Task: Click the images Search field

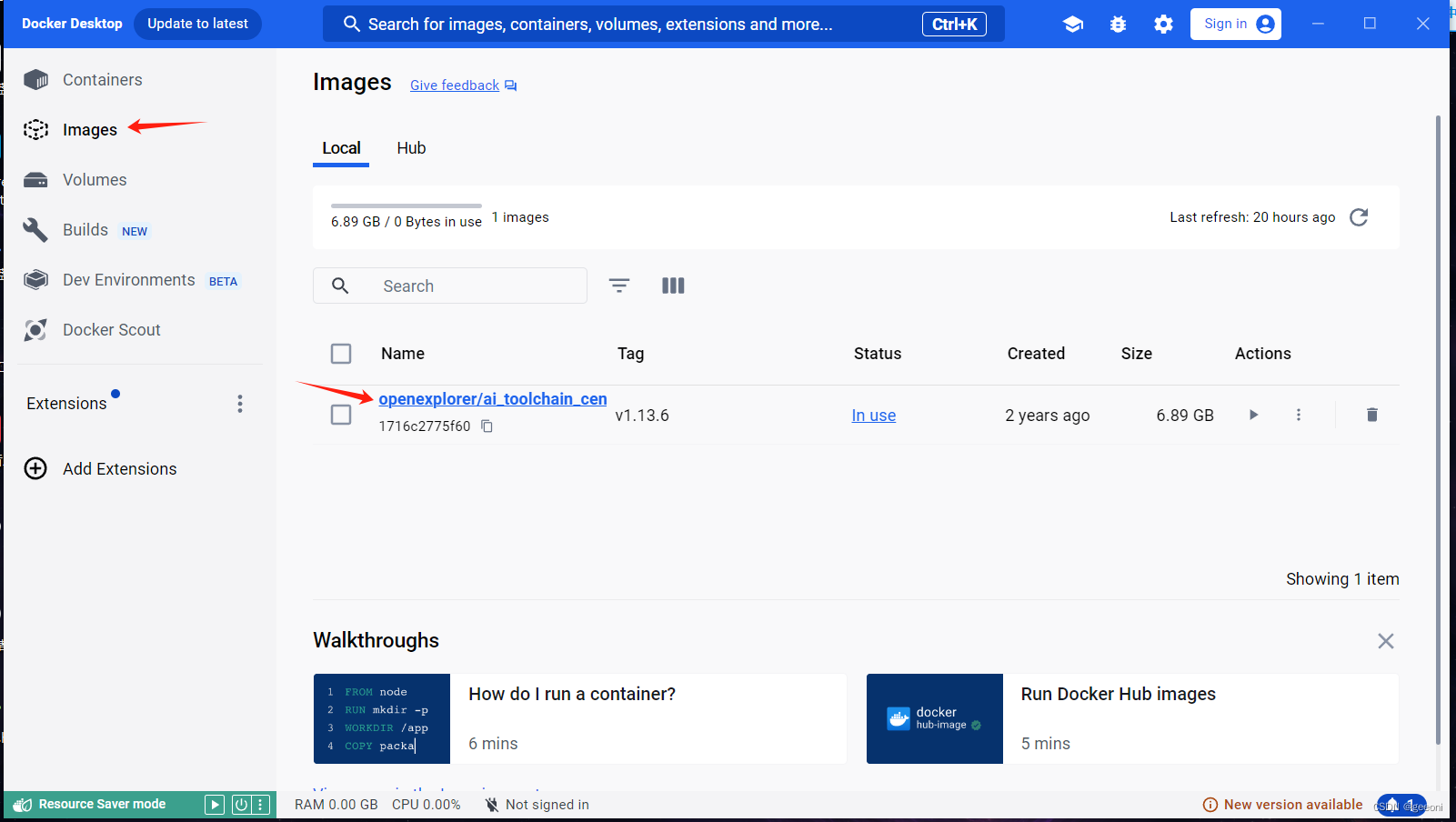Action: pos(450,286)
